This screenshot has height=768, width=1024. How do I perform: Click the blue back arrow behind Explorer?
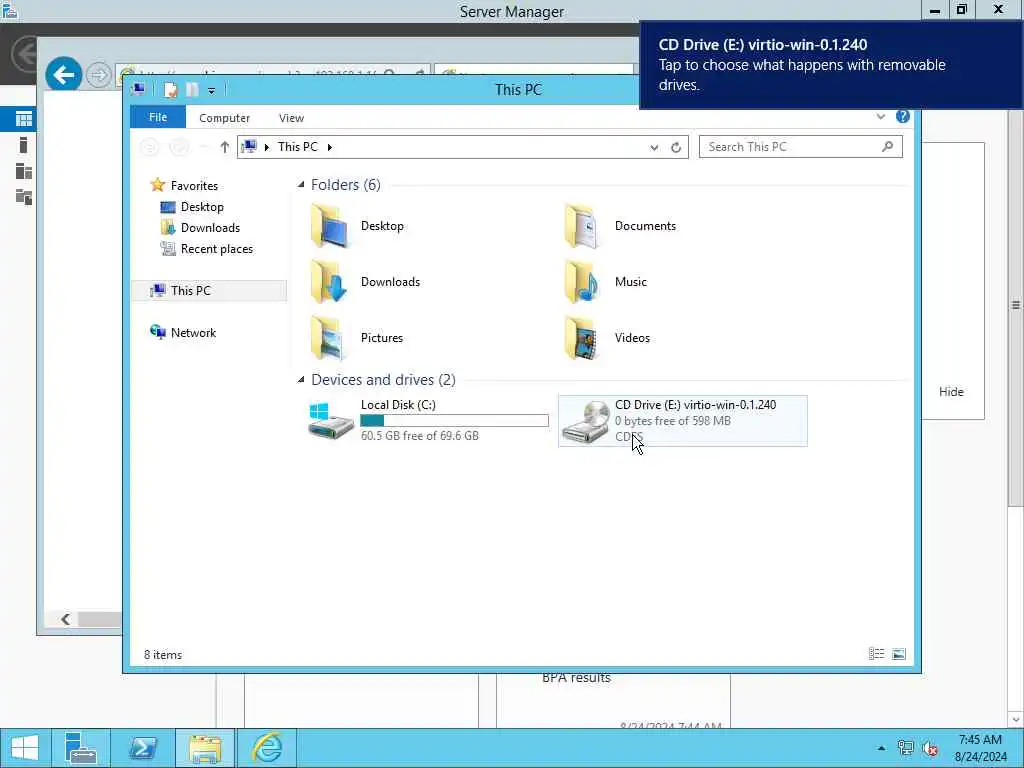point(63,75)
